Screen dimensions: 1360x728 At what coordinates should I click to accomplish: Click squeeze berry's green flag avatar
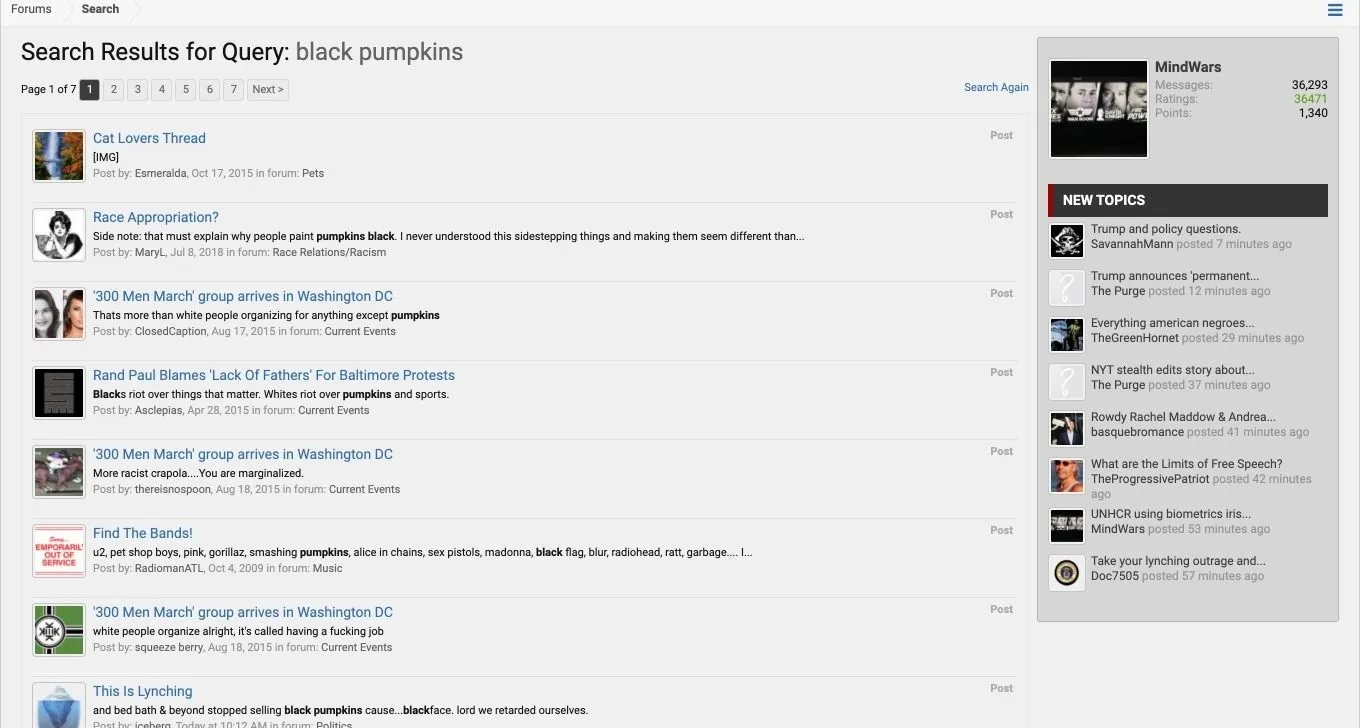tap(59, 630)
